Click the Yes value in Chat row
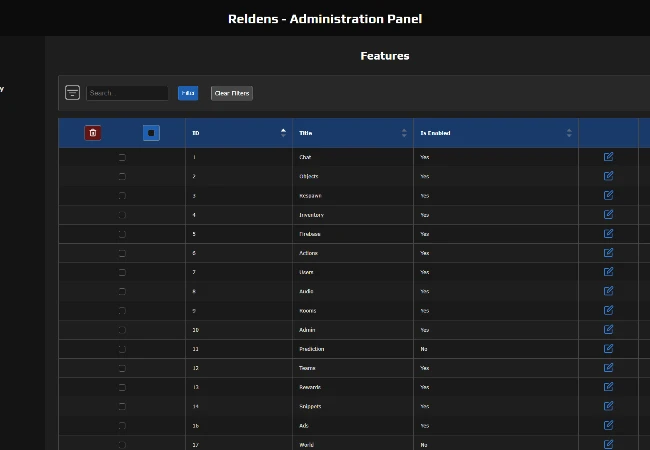650x450 pixels. coord(424,157)
